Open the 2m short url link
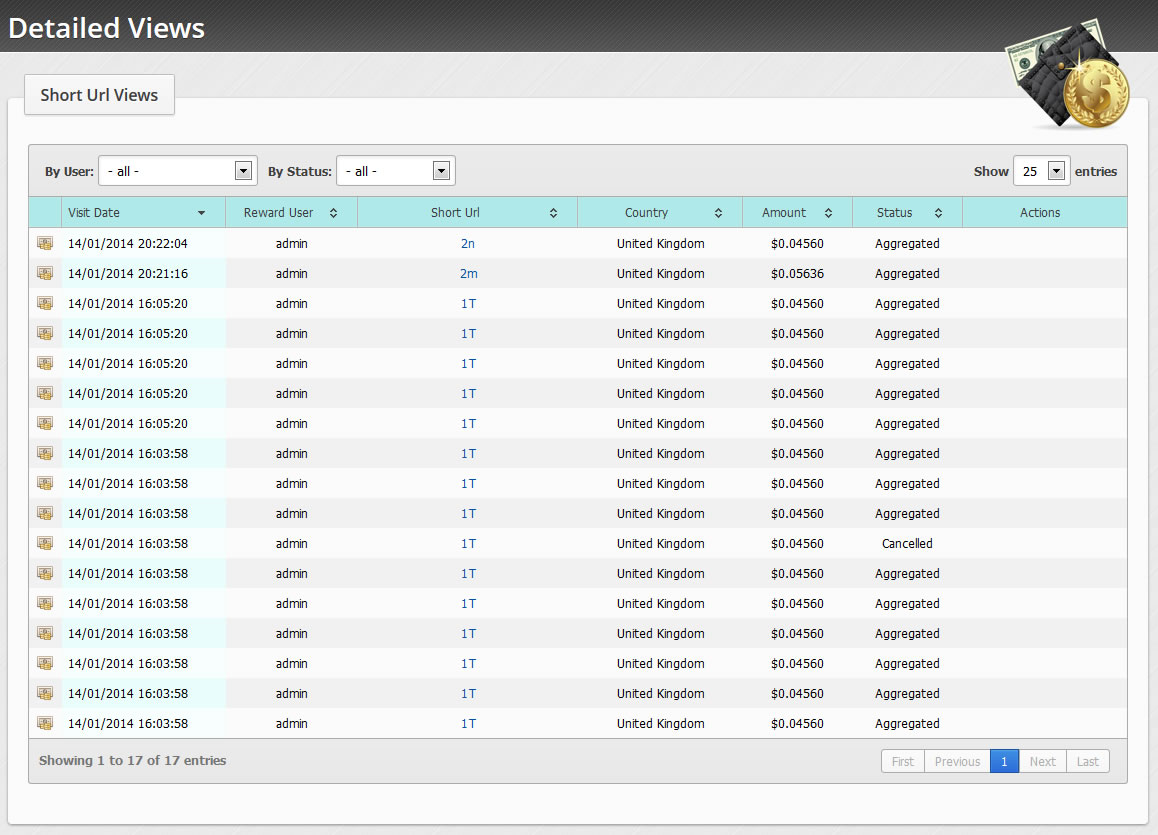 point(468,273)
